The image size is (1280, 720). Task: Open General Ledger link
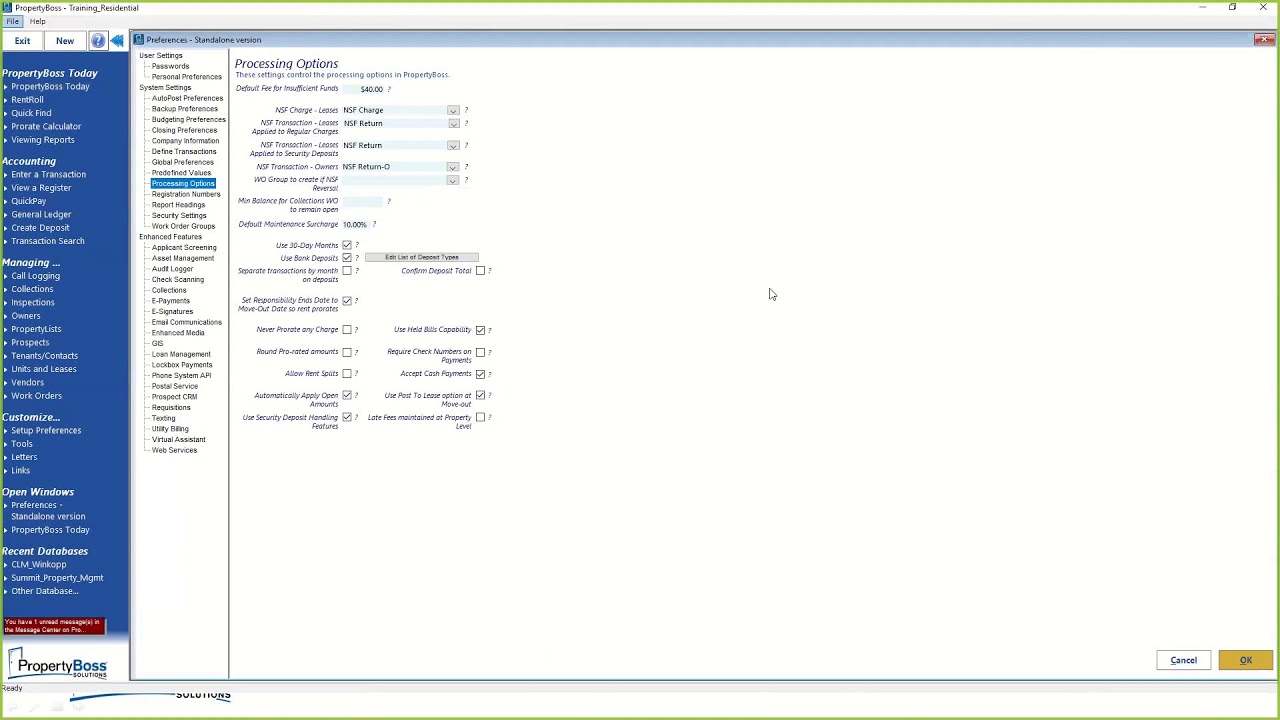click(x=41, y=215)
